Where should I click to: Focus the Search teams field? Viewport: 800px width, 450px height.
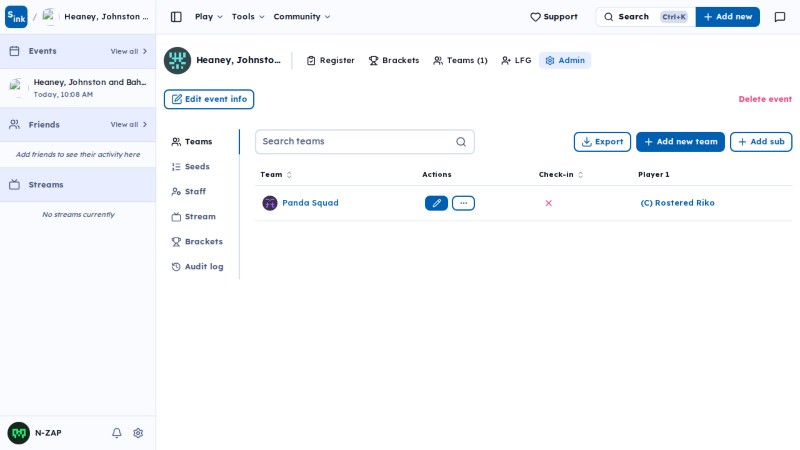tap(365, 142)
